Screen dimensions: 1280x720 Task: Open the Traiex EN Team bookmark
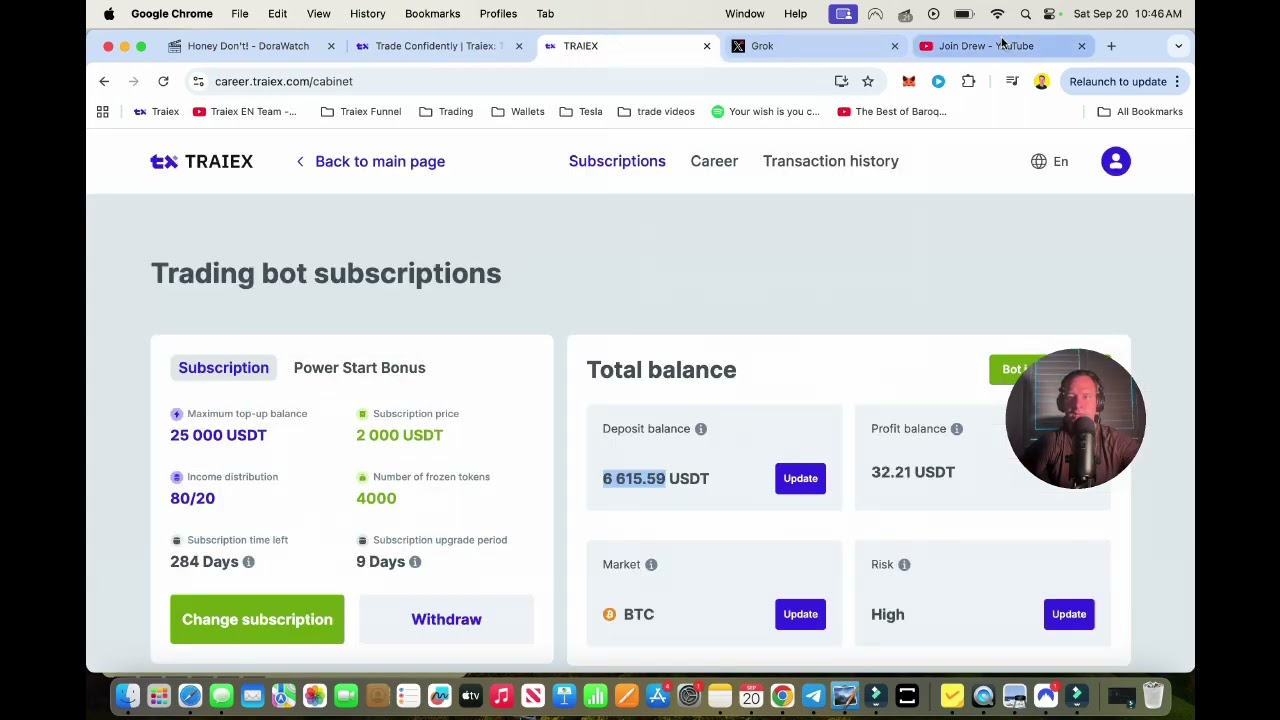(x=245, y=112)
